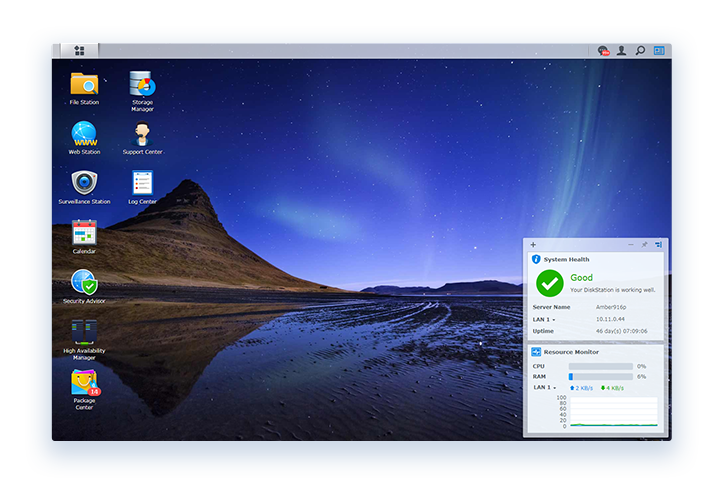The width and height of the screenshot is (724, 491).
Task: Show notifications from the taskbar
Action: point(603,50)
